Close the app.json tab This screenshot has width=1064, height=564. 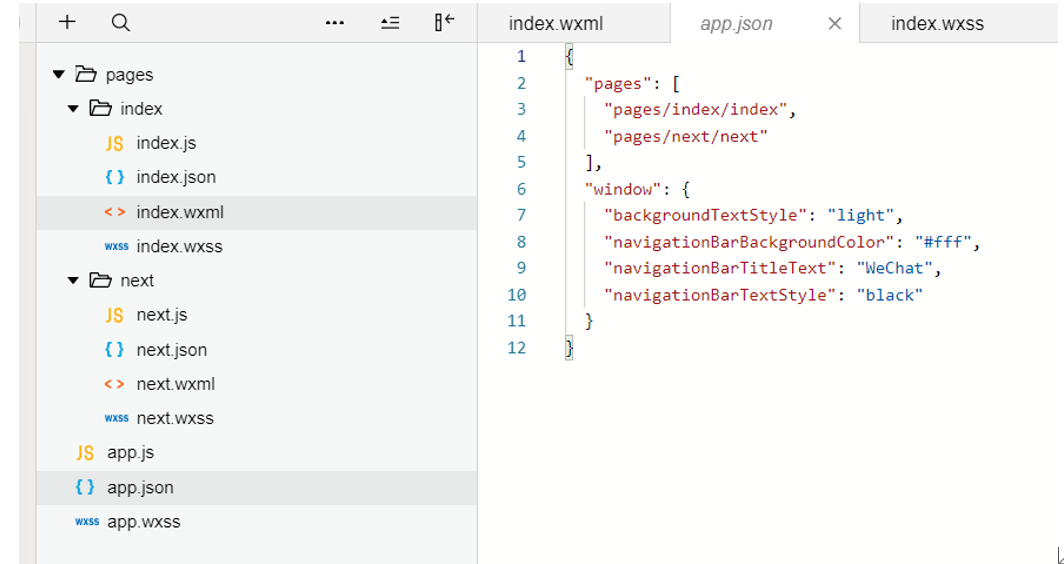(x=835, y=24)
